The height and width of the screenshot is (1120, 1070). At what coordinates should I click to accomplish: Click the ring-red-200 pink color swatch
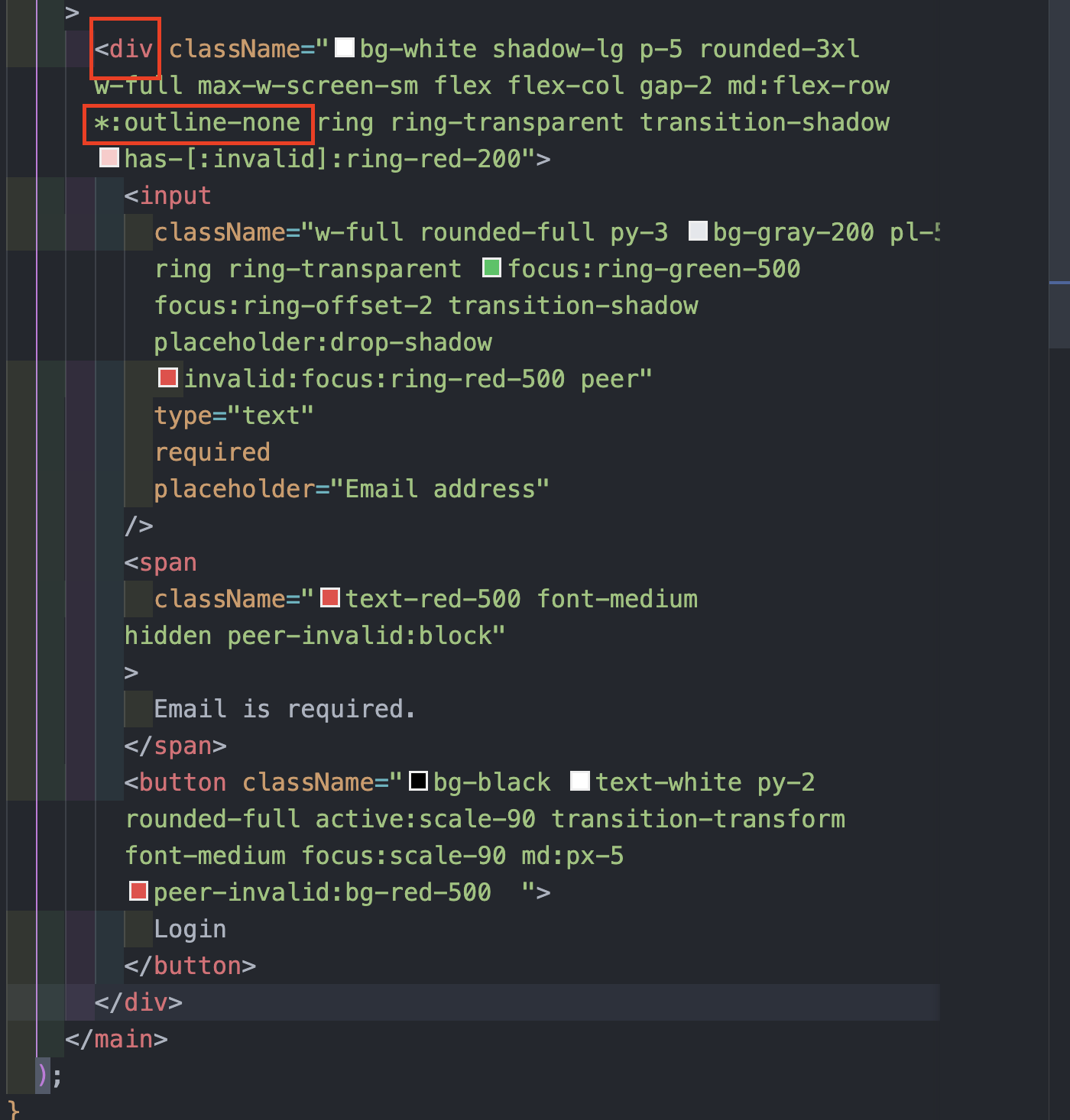click(x=109, y=157)
